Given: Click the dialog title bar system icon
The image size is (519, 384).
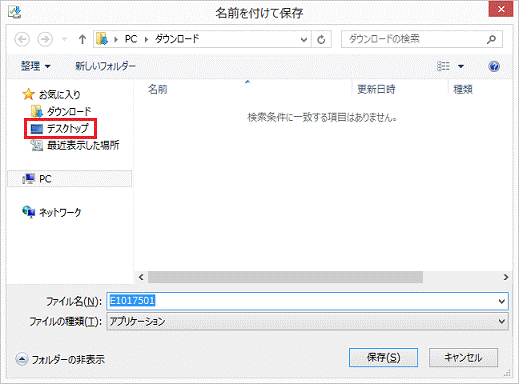Looking at the screenshot, I should (15, 13).
